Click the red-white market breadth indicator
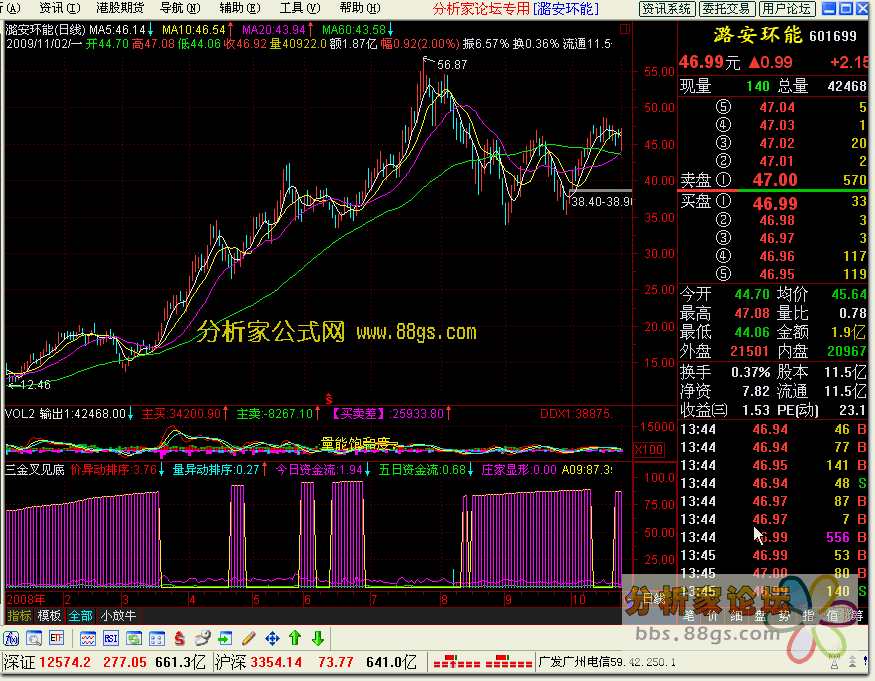 click(482, 662)
